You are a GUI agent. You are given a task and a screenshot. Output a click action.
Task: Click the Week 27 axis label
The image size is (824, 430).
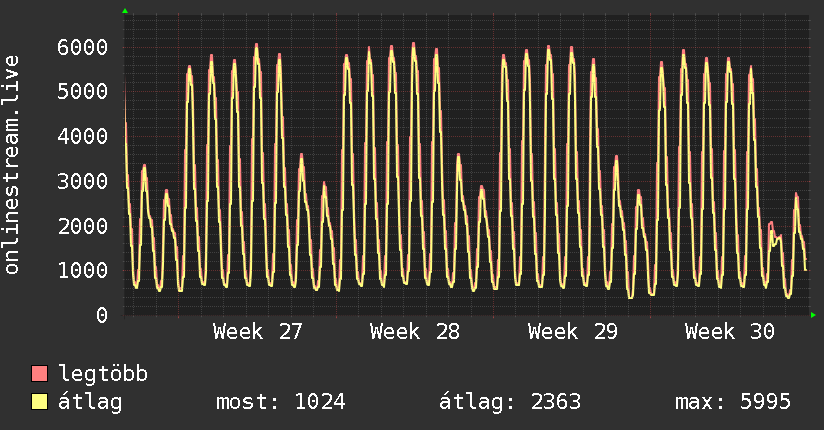(258, 332)
